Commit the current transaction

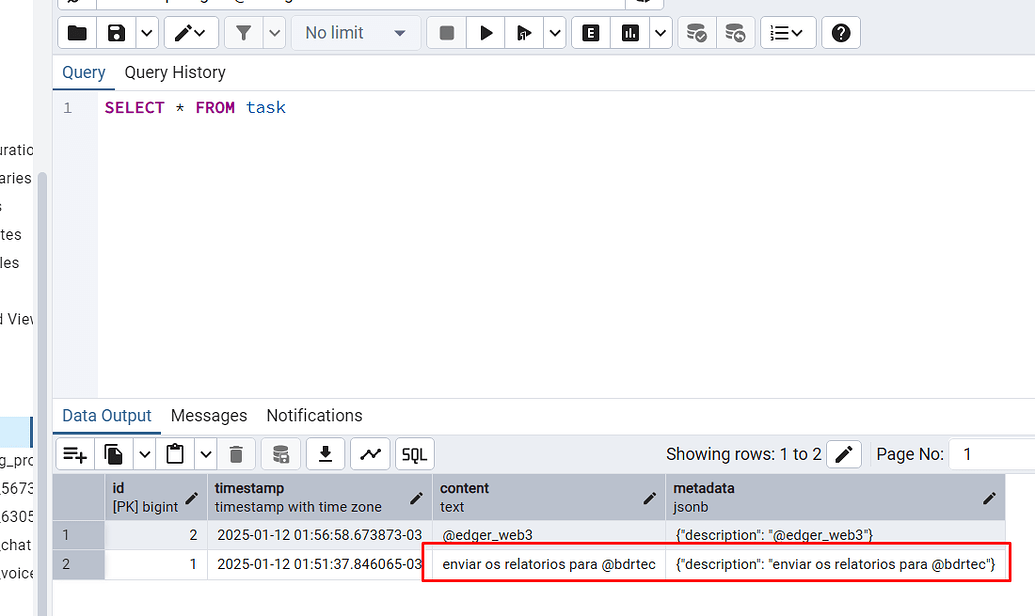click(x=697, y=32)
